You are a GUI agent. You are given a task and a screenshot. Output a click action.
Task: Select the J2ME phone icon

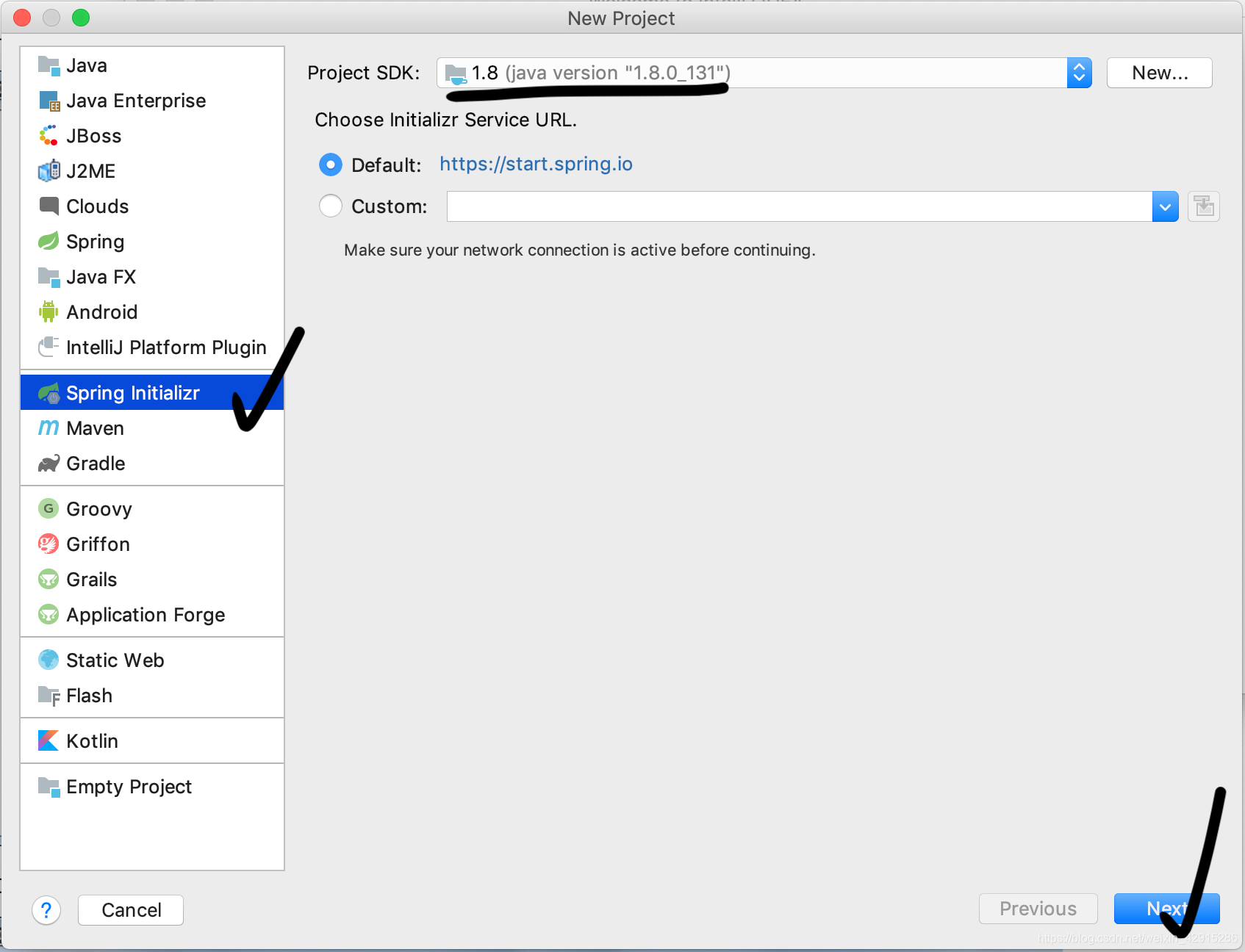pyautogui.click(x=49, y=171)
